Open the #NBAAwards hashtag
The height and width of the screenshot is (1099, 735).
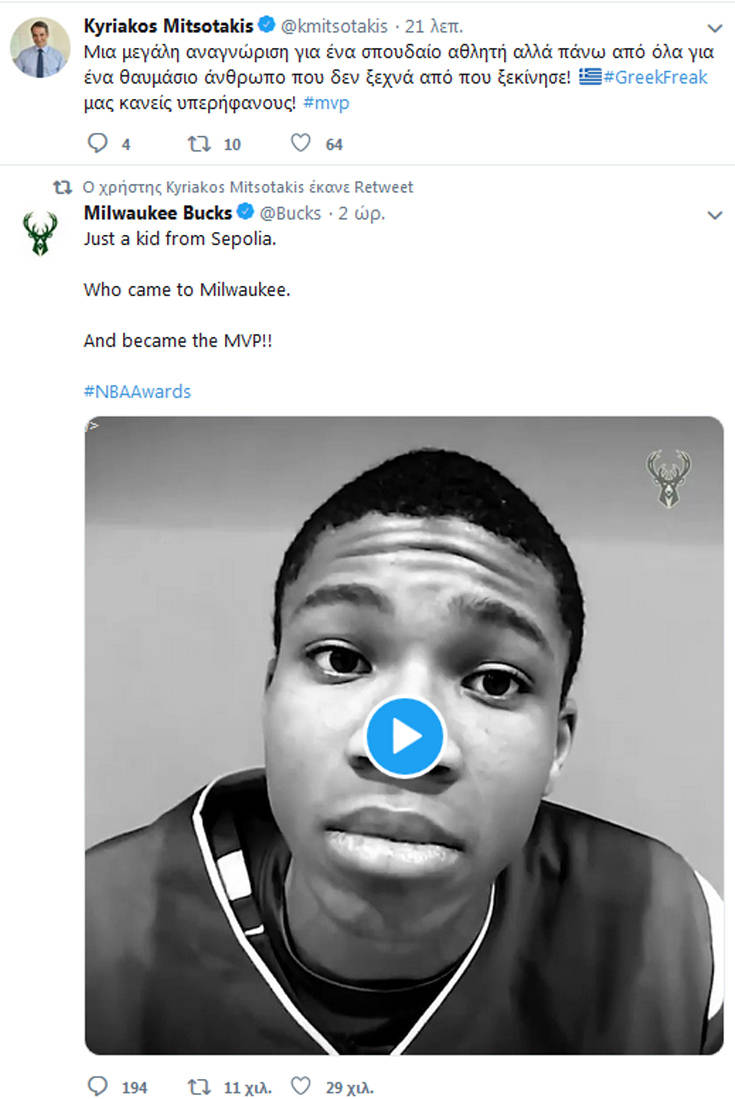[x=137, y=391]
